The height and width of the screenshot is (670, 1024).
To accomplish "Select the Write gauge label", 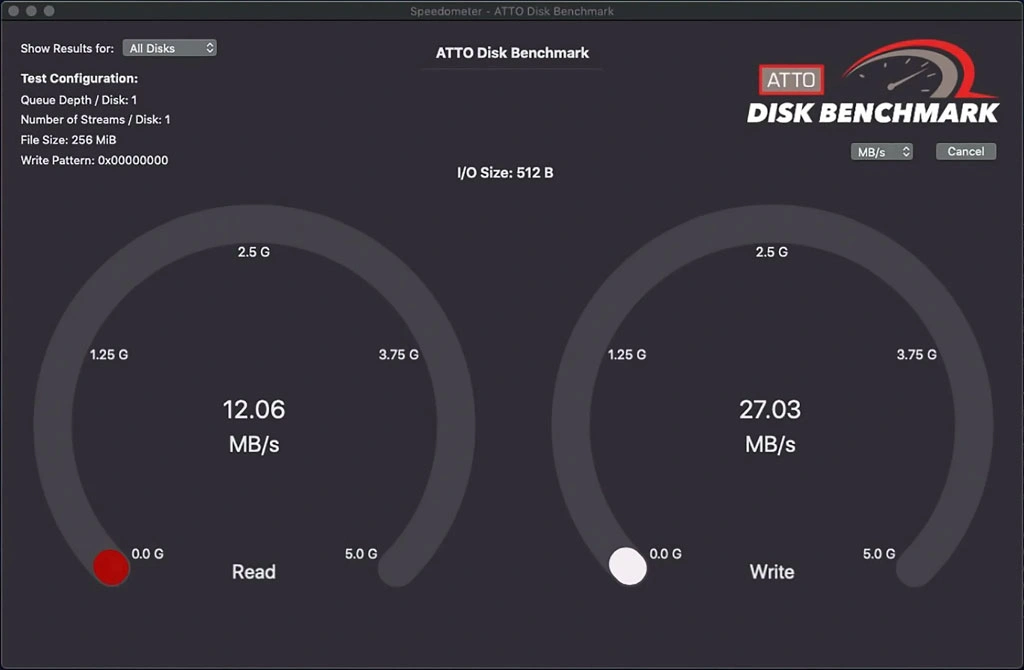I will click(770, 572).
